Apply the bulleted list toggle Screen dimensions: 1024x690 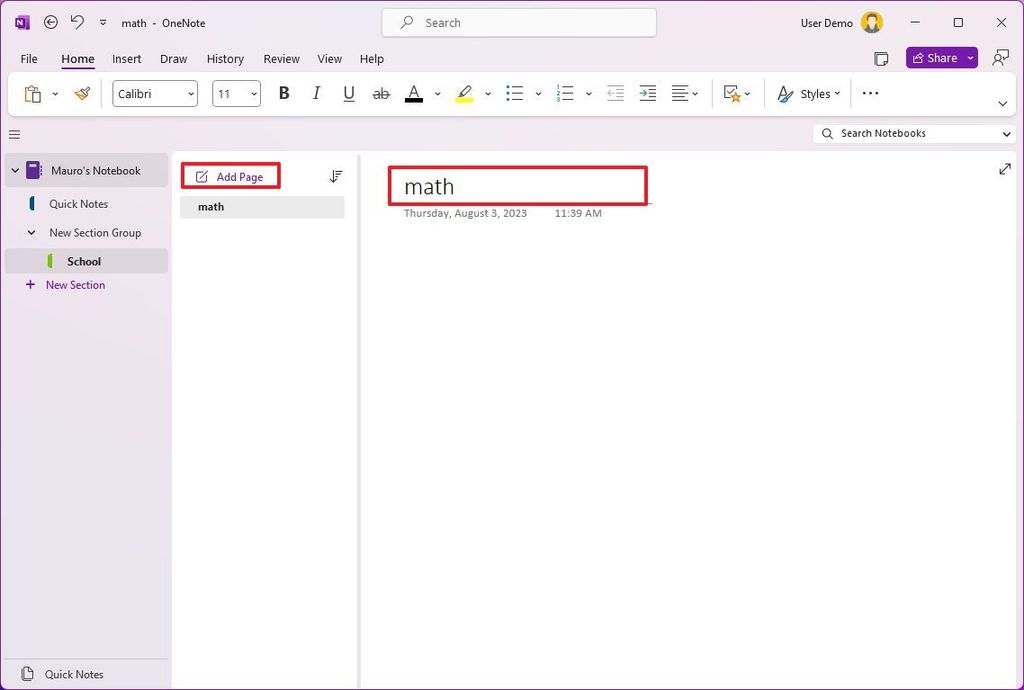pos(514,93)
